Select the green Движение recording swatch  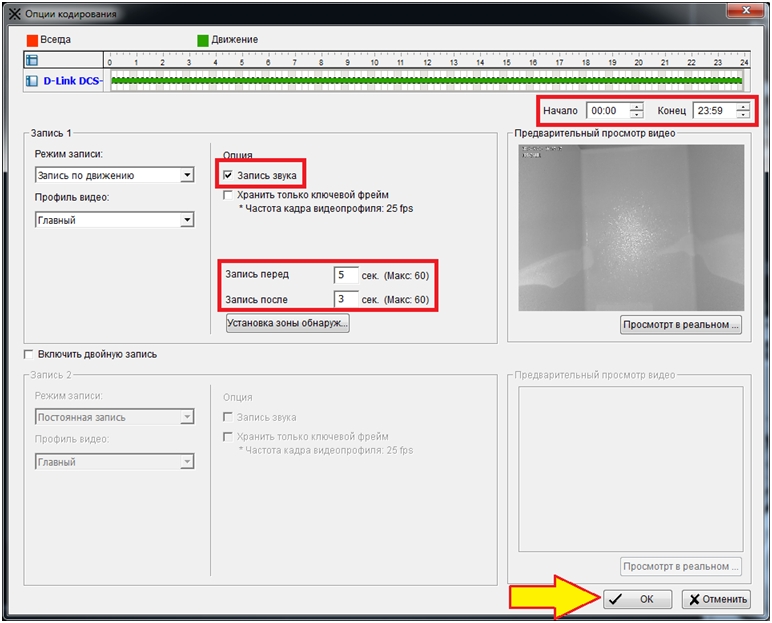point(203,40)
